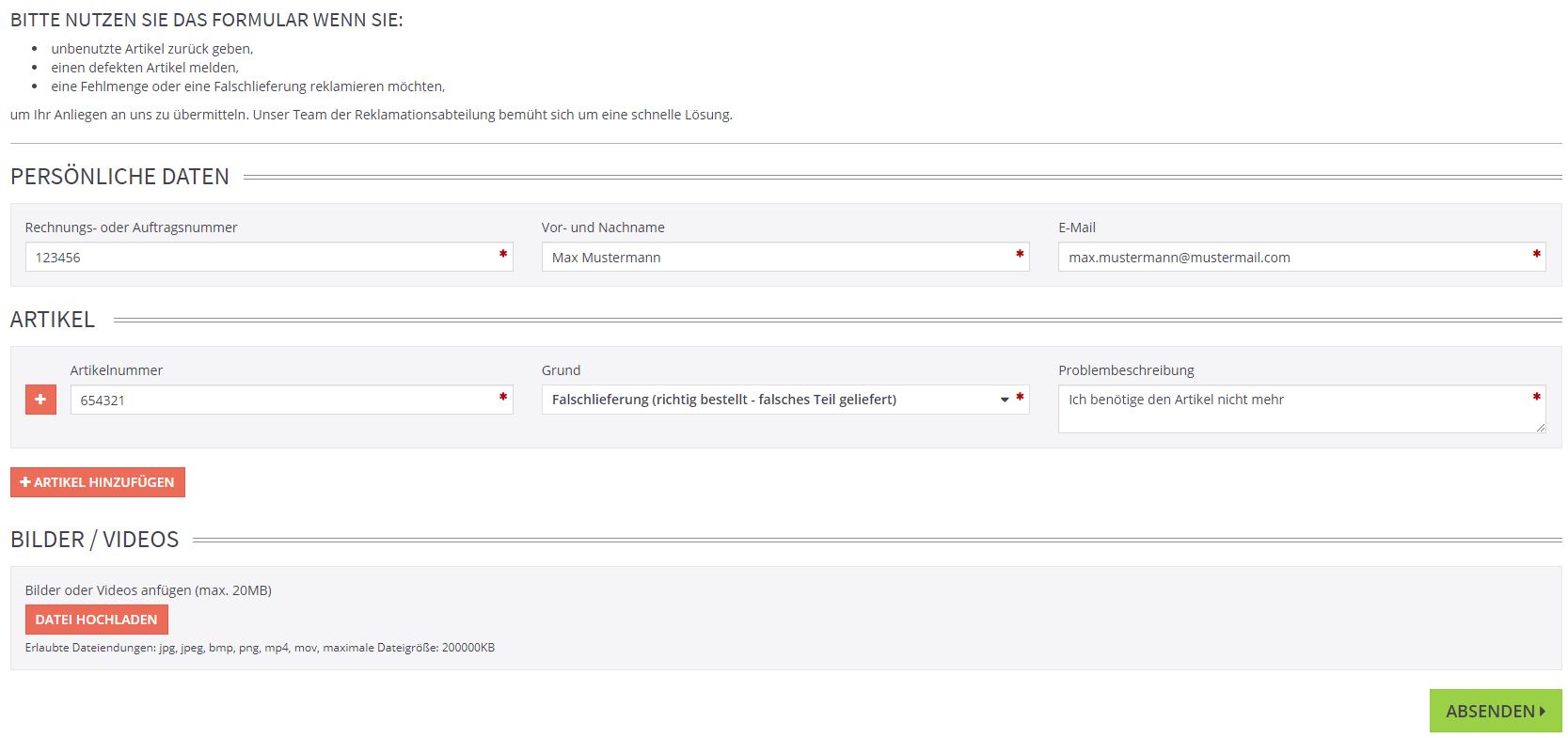
Task: Focus the Vor- und Nachname input
Action: (x=785, y=257)
